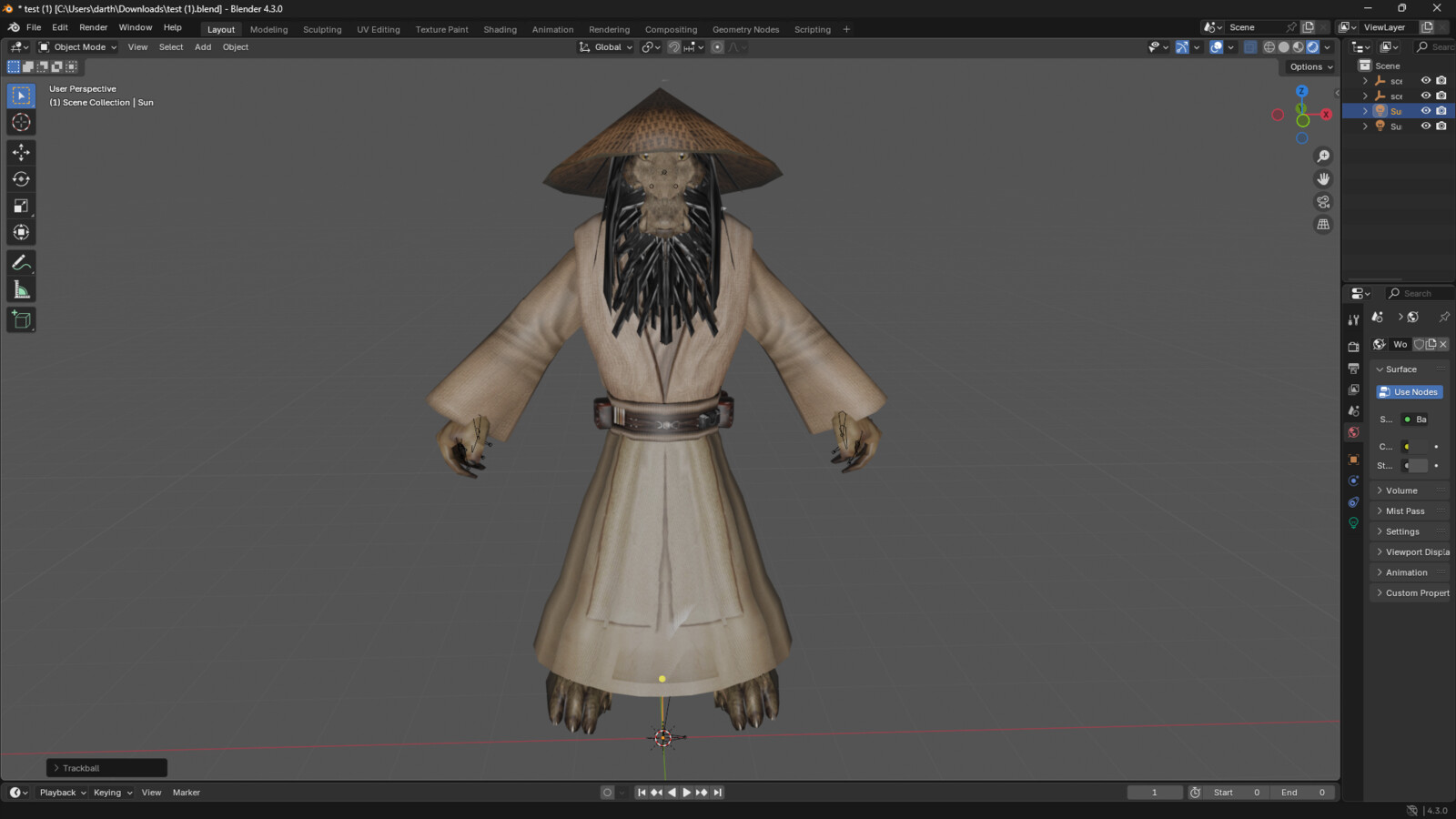Open the Render menu

(x=94, y=27)
